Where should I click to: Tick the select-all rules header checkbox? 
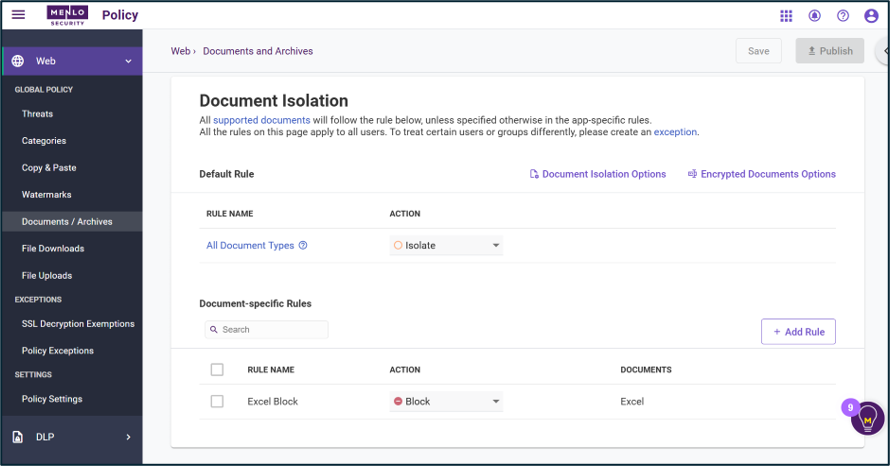(217, 370)
